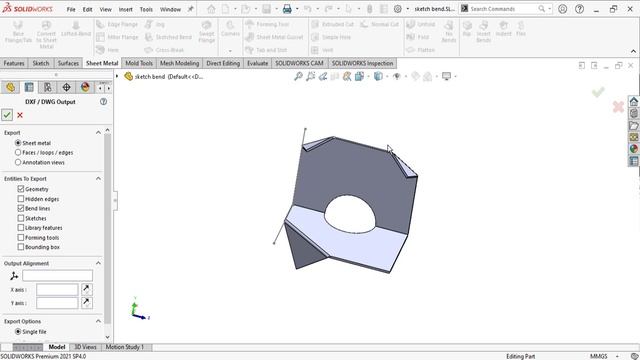This screenshot has height=360, width=640.
Task: Click in the Search Commands field
Action: point(503,9)
